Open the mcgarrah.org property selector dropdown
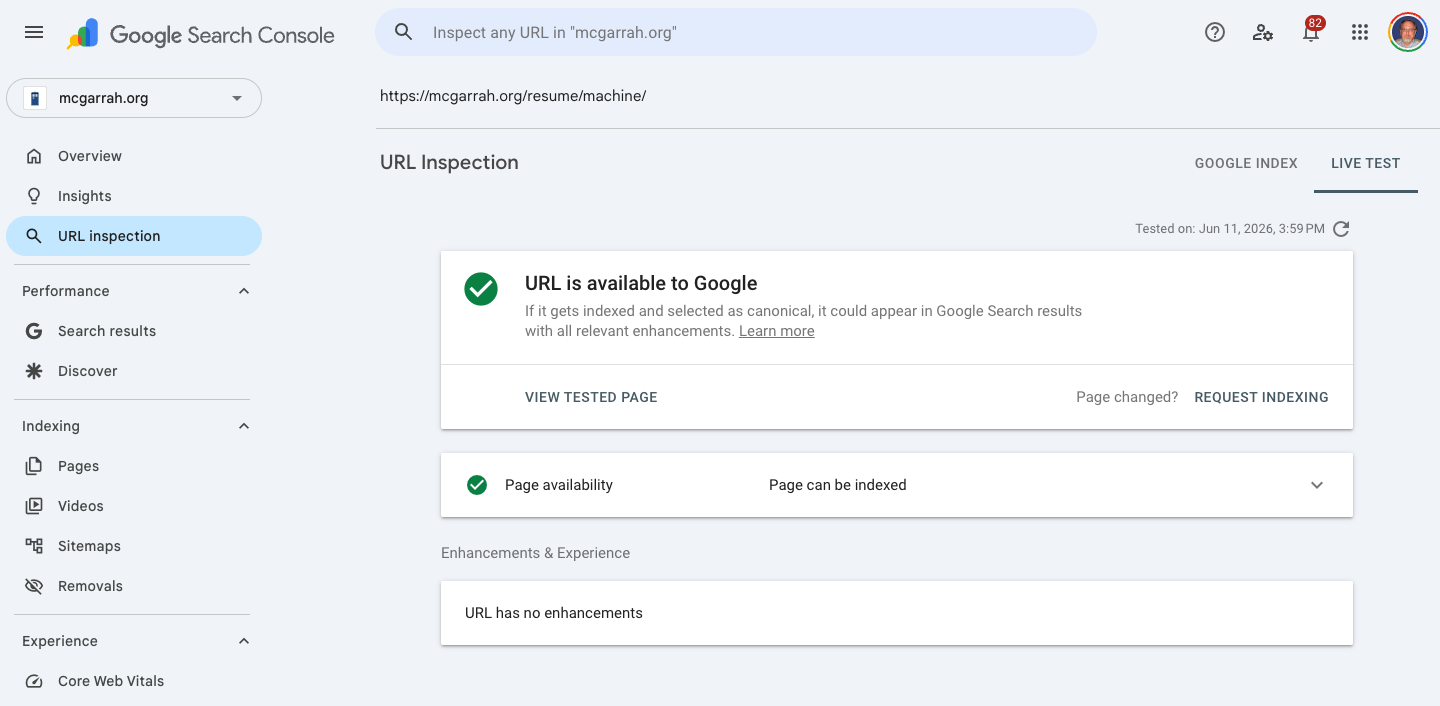The height and width of the screenshot is (706, 1440). point(134,98)
